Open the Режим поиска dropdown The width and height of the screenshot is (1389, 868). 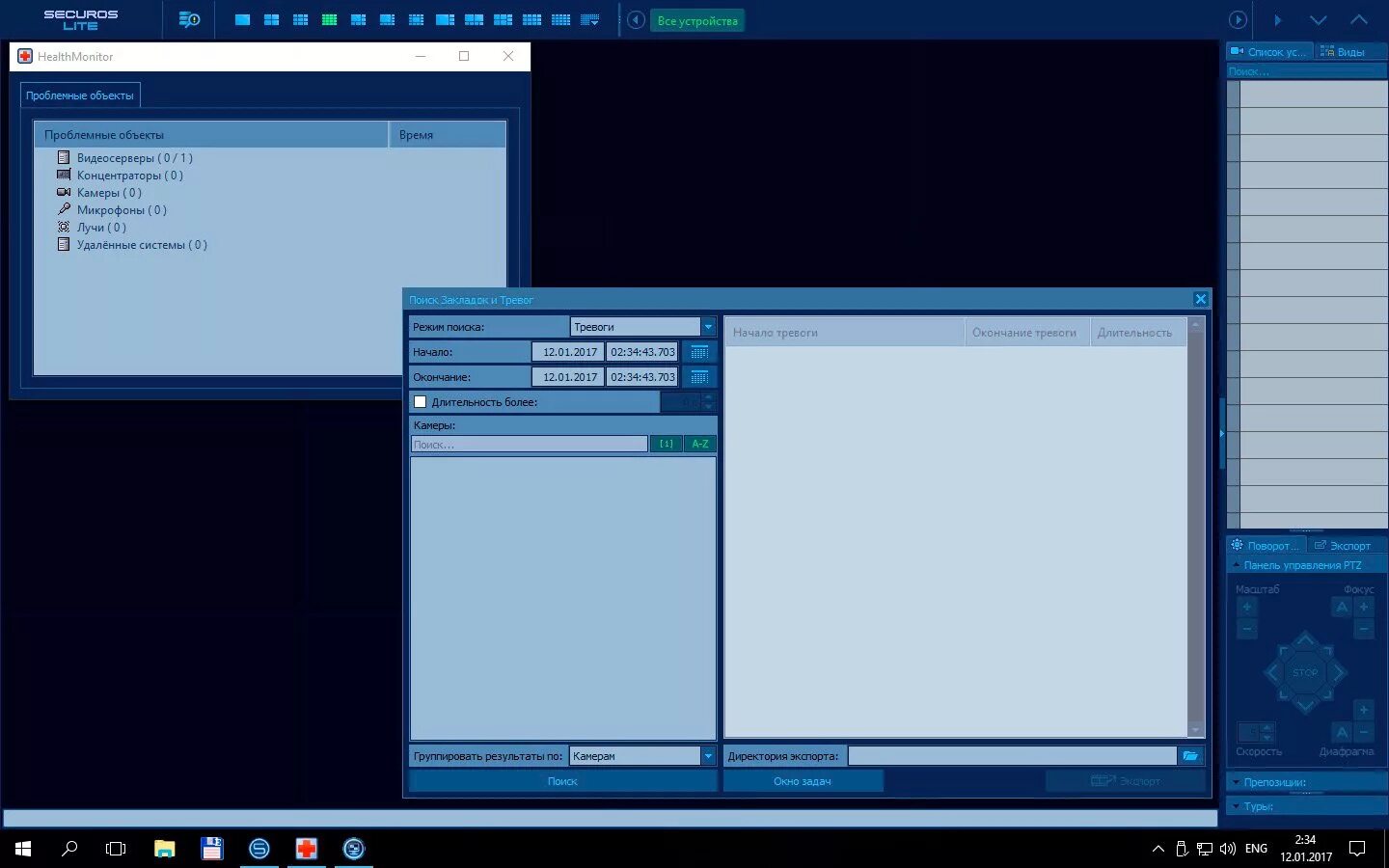[x=643, y=327]
